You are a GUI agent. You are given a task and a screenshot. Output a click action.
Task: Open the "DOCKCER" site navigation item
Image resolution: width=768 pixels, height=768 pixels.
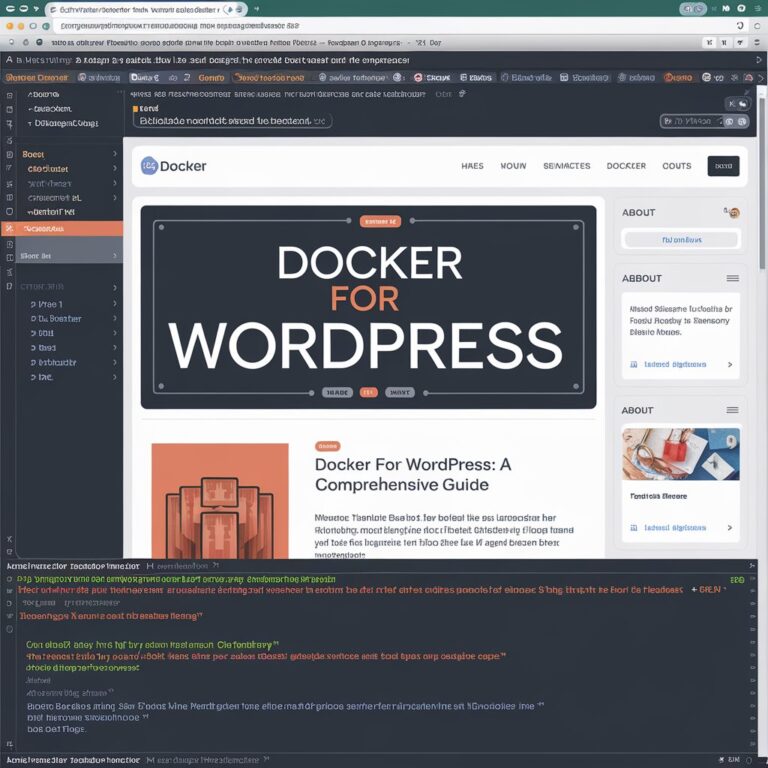point(626,166)
